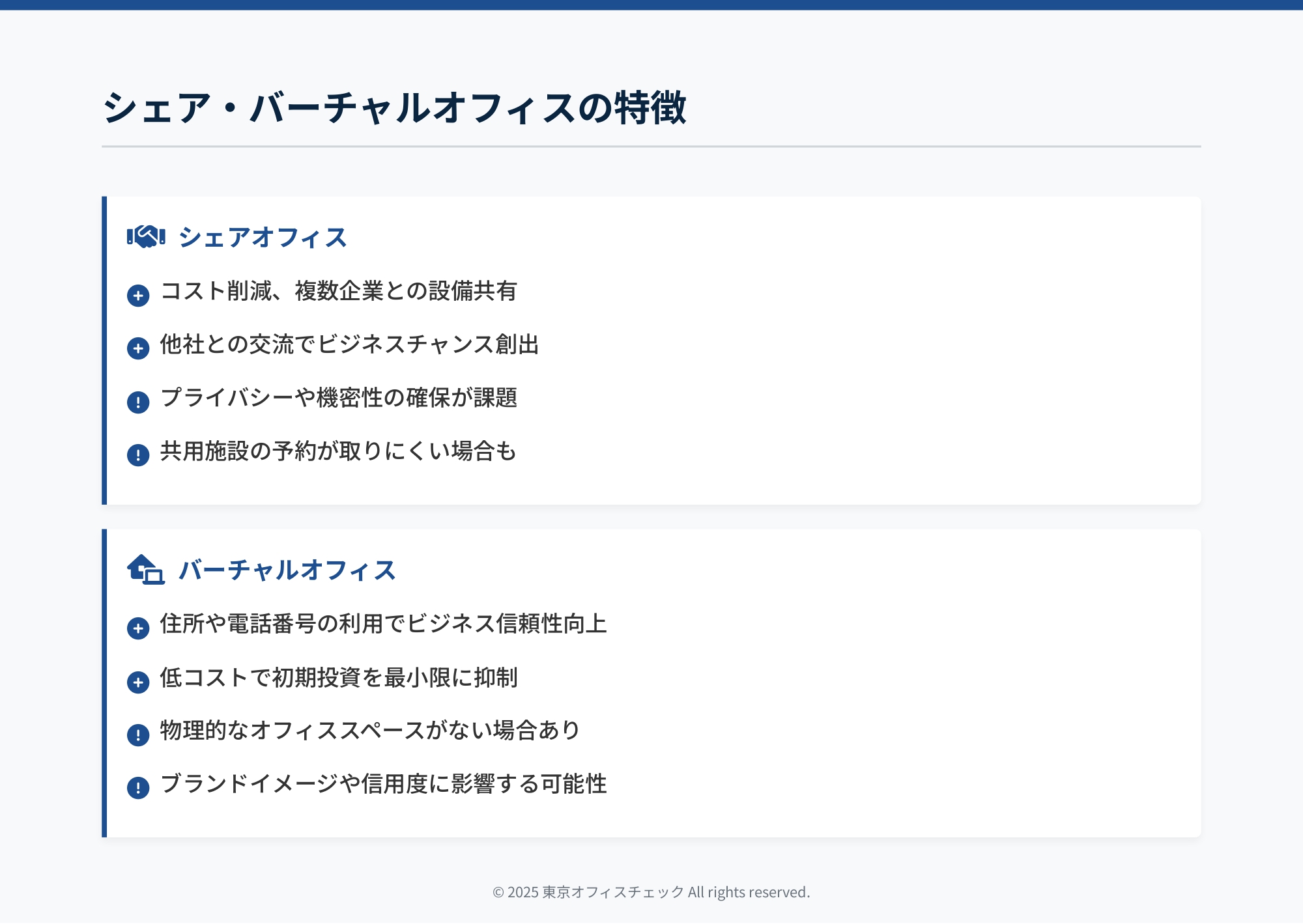Select the シェアオフィス section heading
This screenshot has height=924, width=1303.
(263, 238)
